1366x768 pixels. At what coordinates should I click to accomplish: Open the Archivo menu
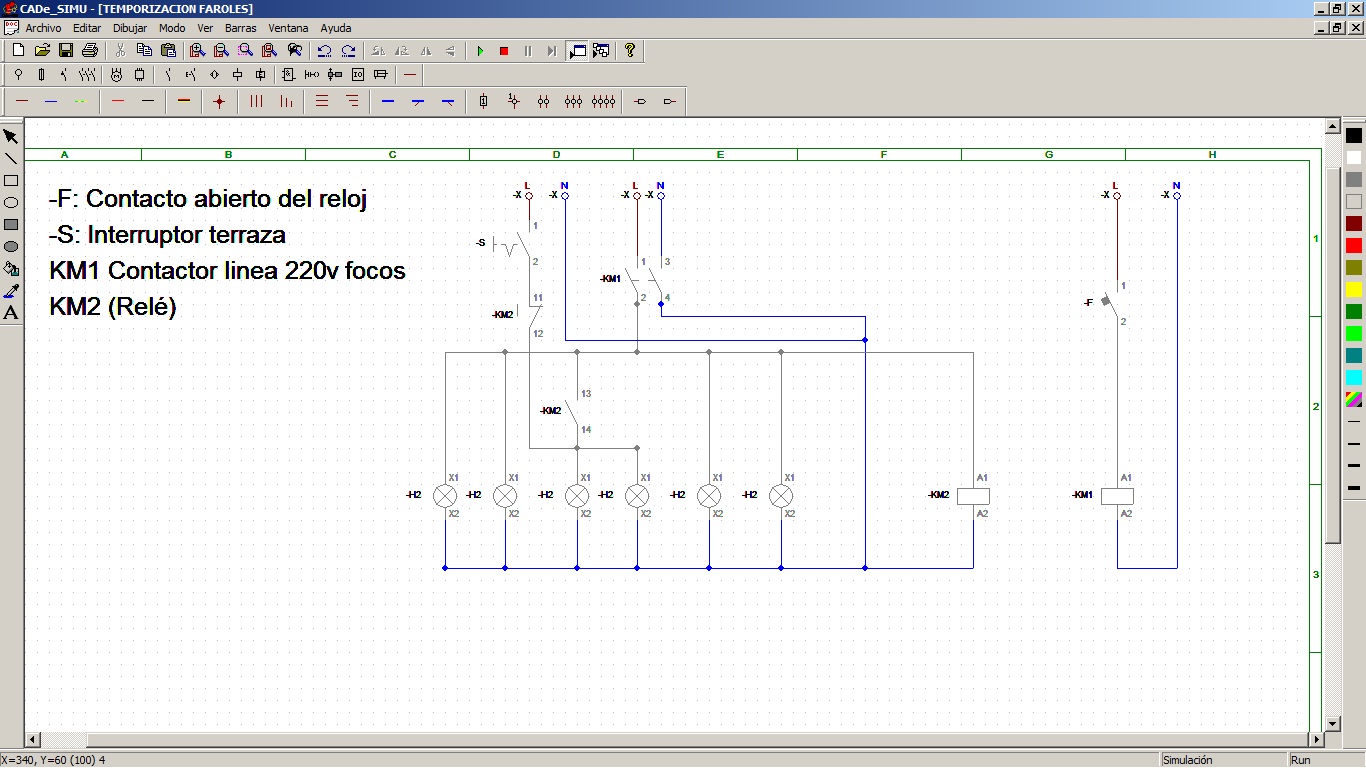[43, 28]
